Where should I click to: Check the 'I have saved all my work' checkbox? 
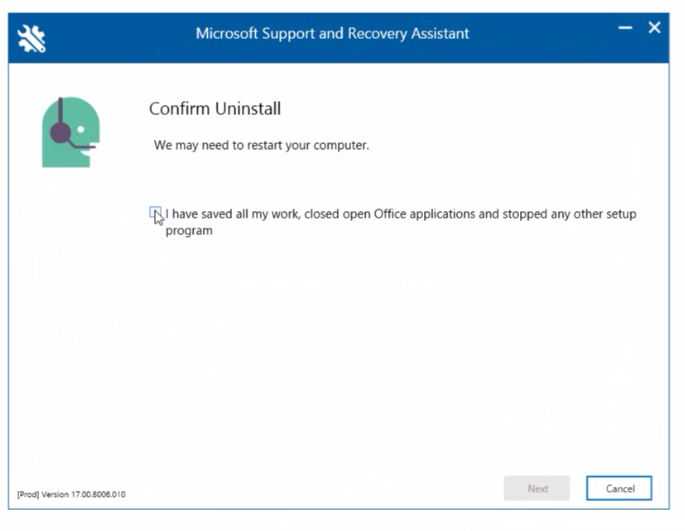click(155, 213)
